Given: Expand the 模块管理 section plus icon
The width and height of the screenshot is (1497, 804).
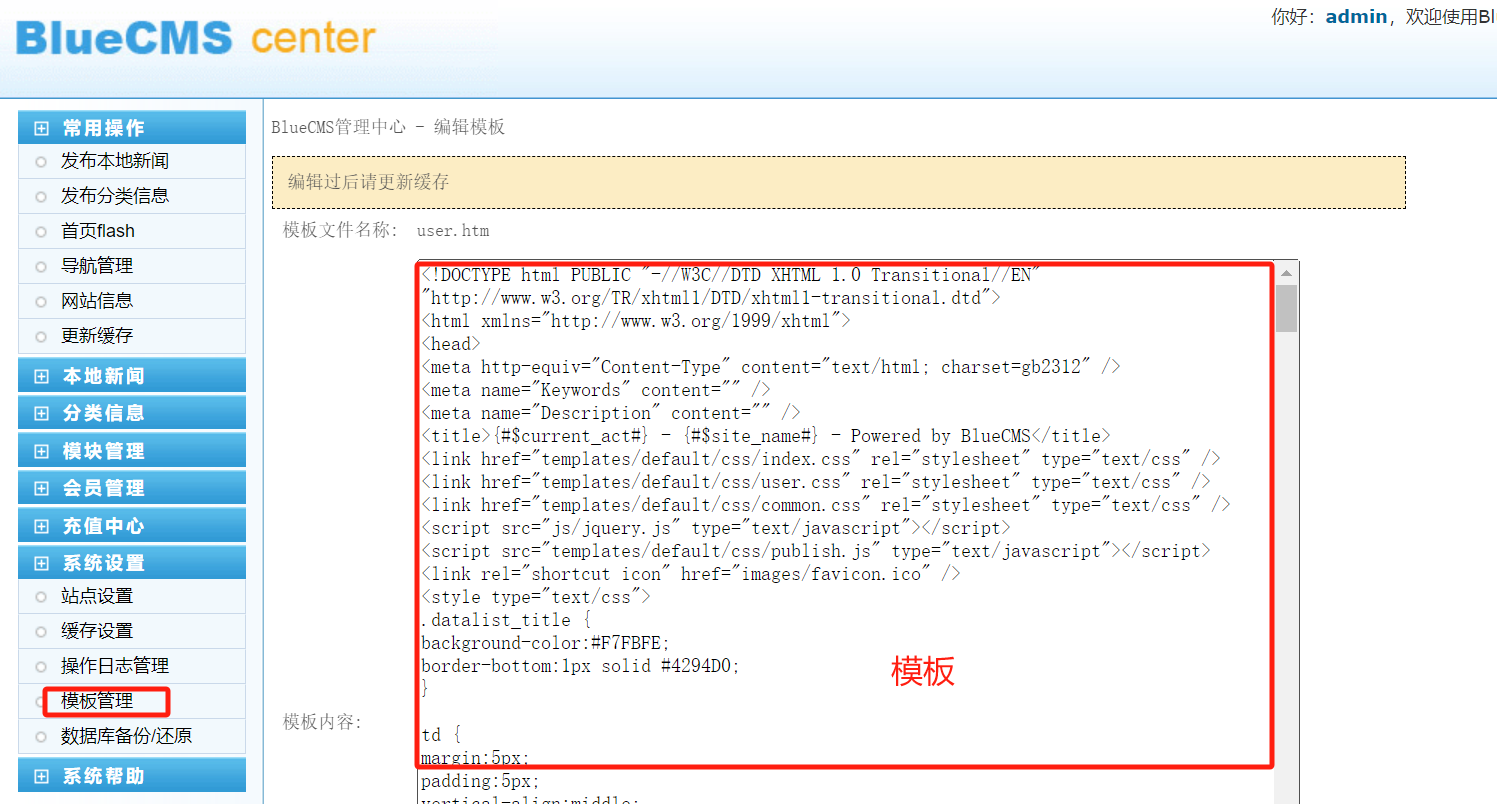Looking at the screenshot, I should pos(41,451).
